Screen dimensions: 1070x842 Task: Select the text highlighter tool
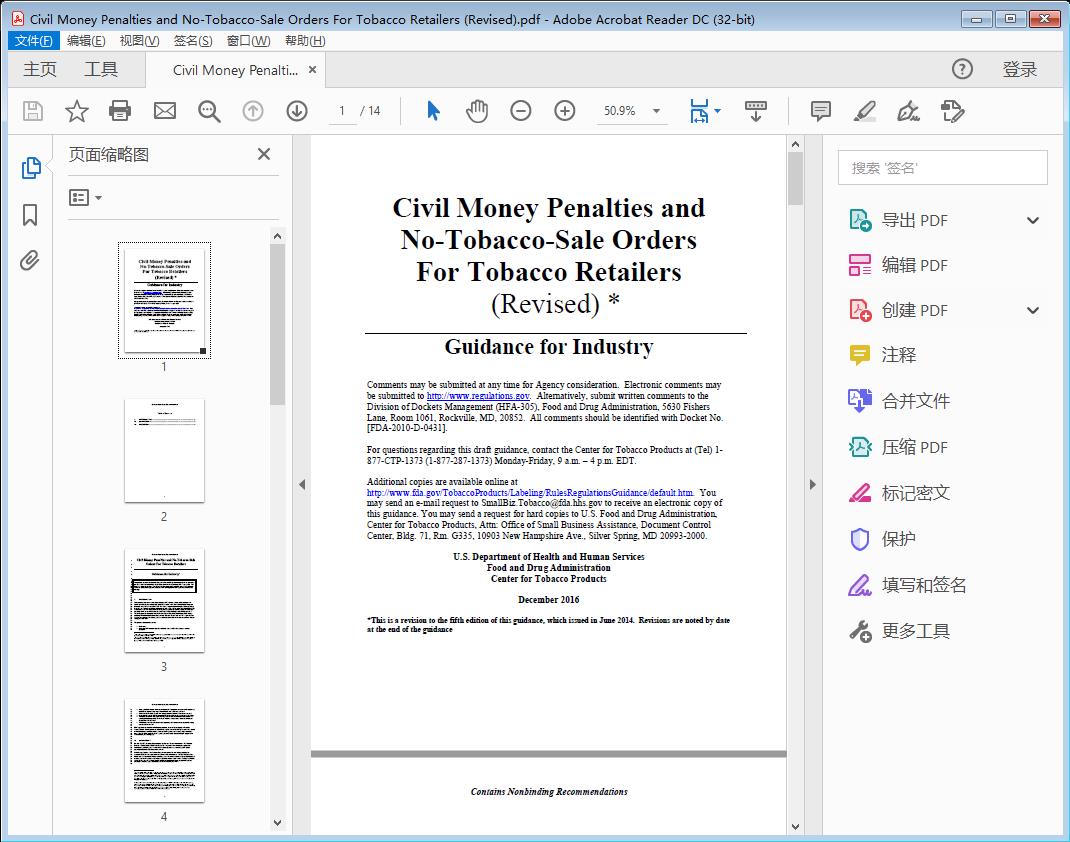(864, 111)
